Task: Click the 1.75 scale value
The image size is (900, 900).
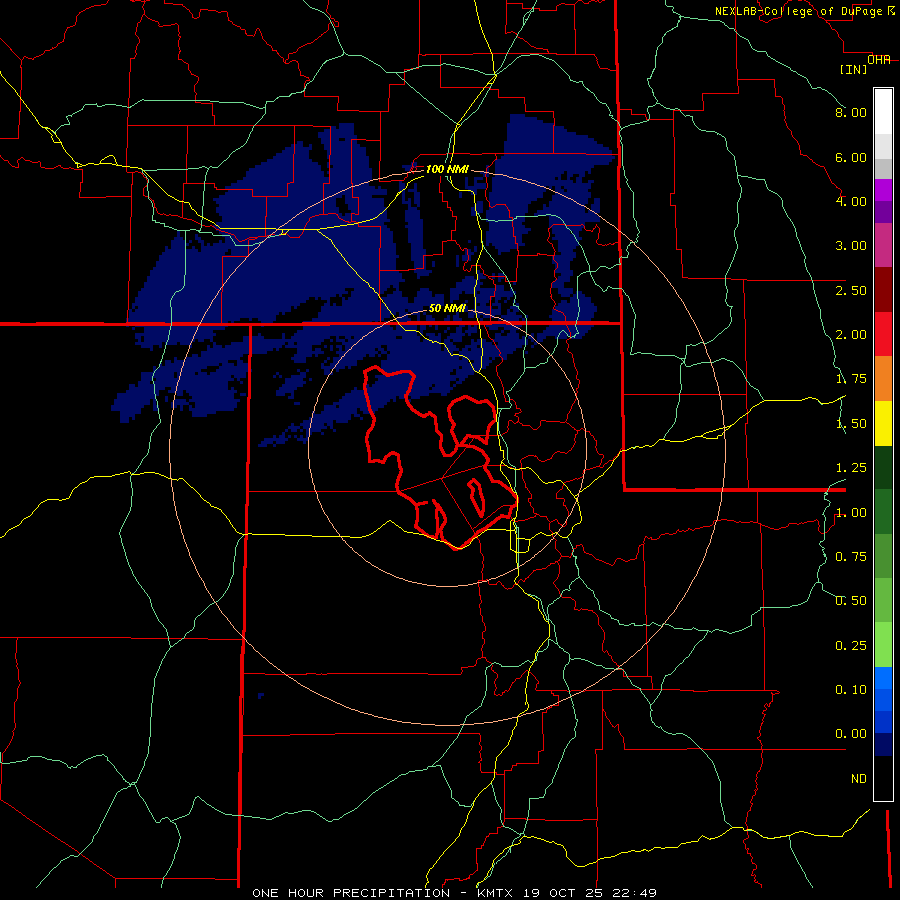Action: (x=851, y=379)
